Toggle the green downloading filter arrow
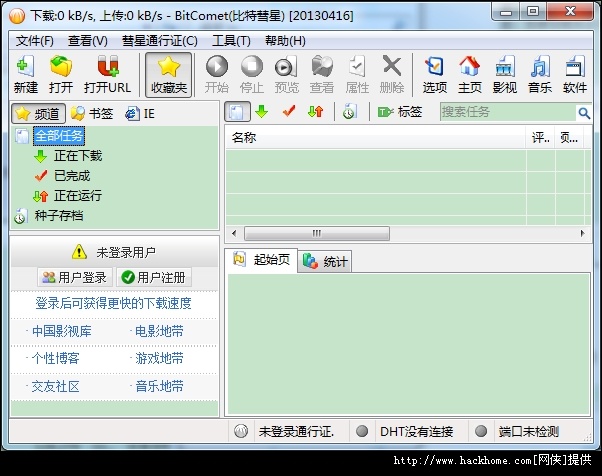The height and width of the screenshot is (476, 602). [261, 112]
